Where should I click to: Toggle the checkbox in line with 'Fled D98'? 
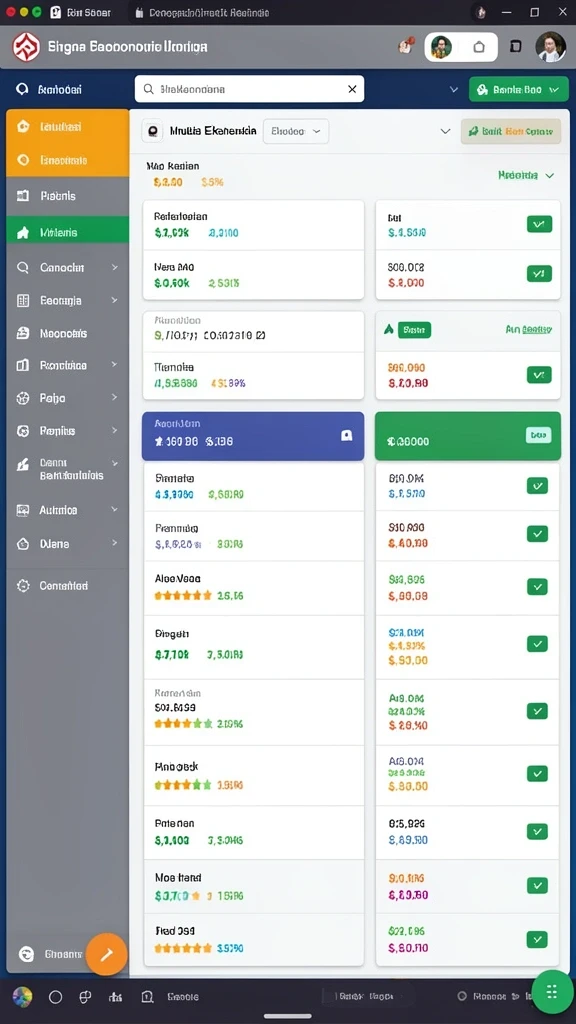click(537, 939)
